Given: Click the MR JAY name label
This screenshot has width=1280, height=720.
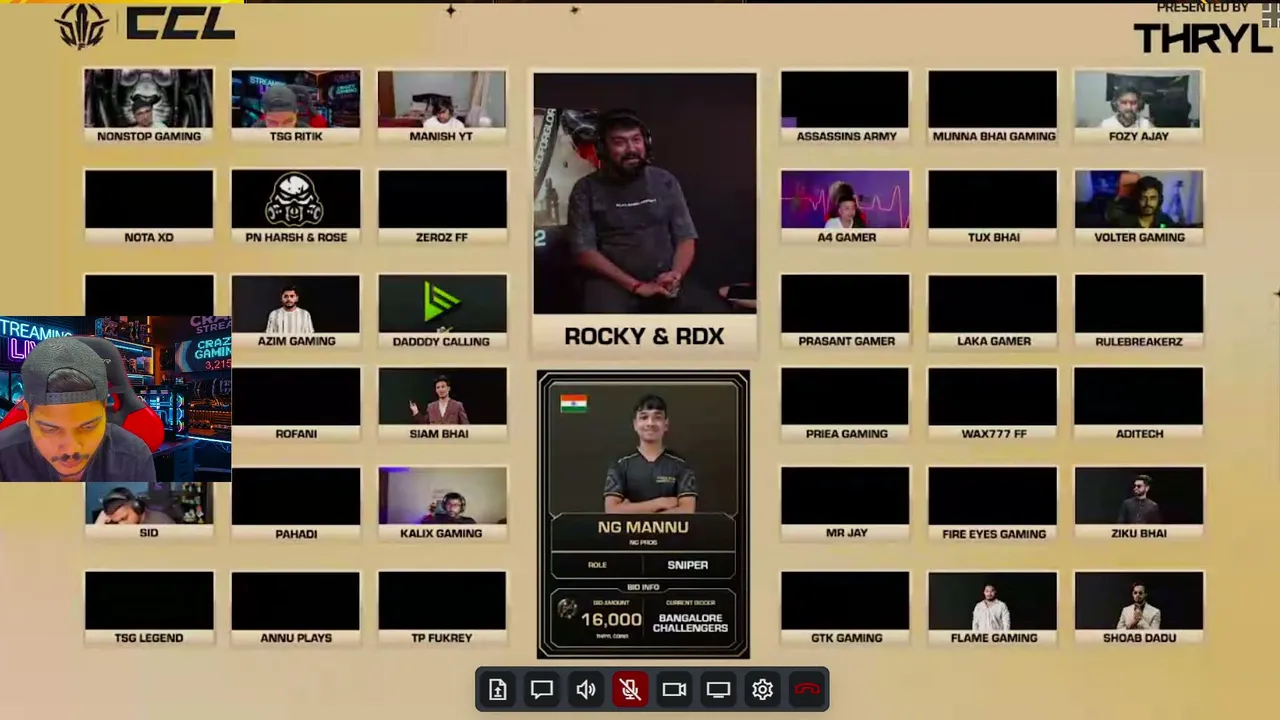Looking at the screenshot, I should pos(846,533).
